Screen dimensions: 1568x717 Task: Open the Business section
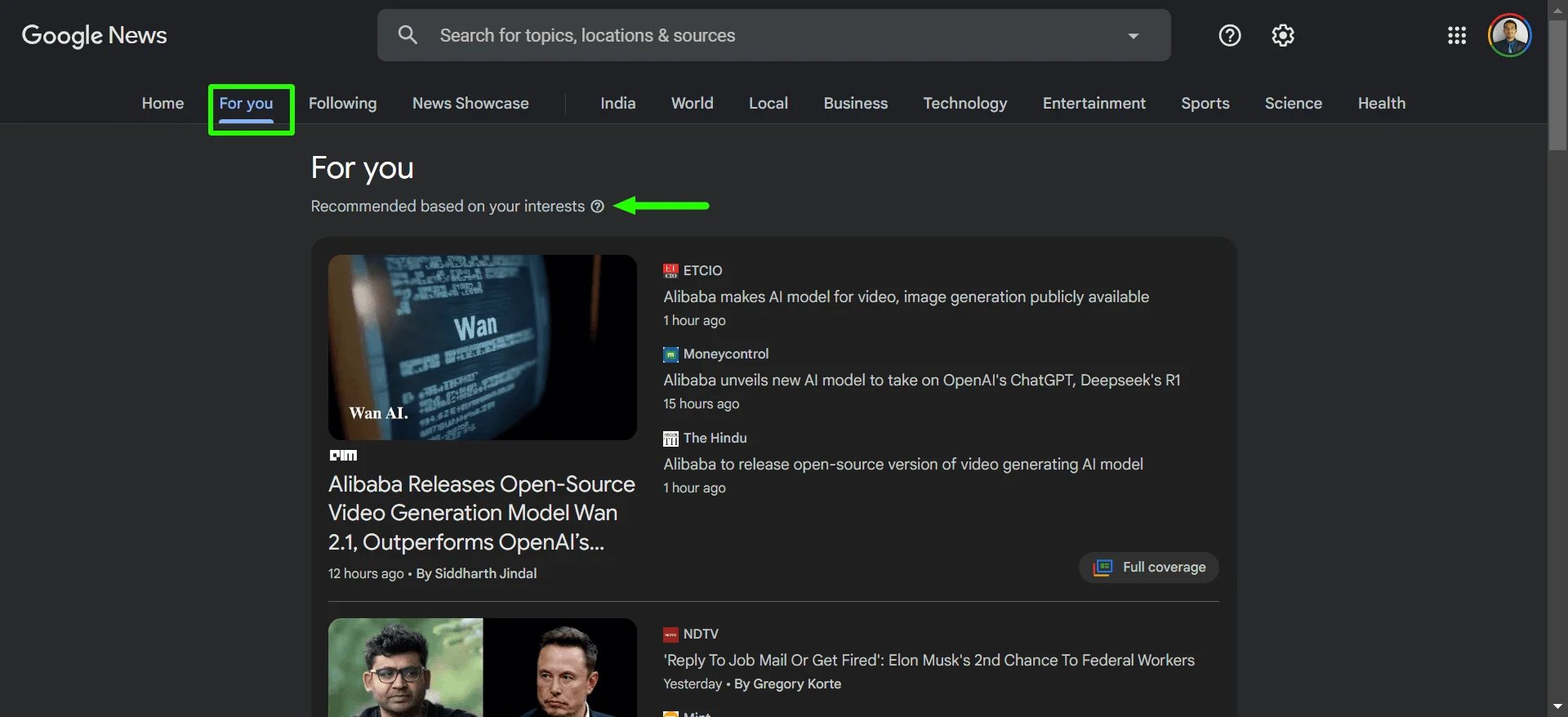855,103
